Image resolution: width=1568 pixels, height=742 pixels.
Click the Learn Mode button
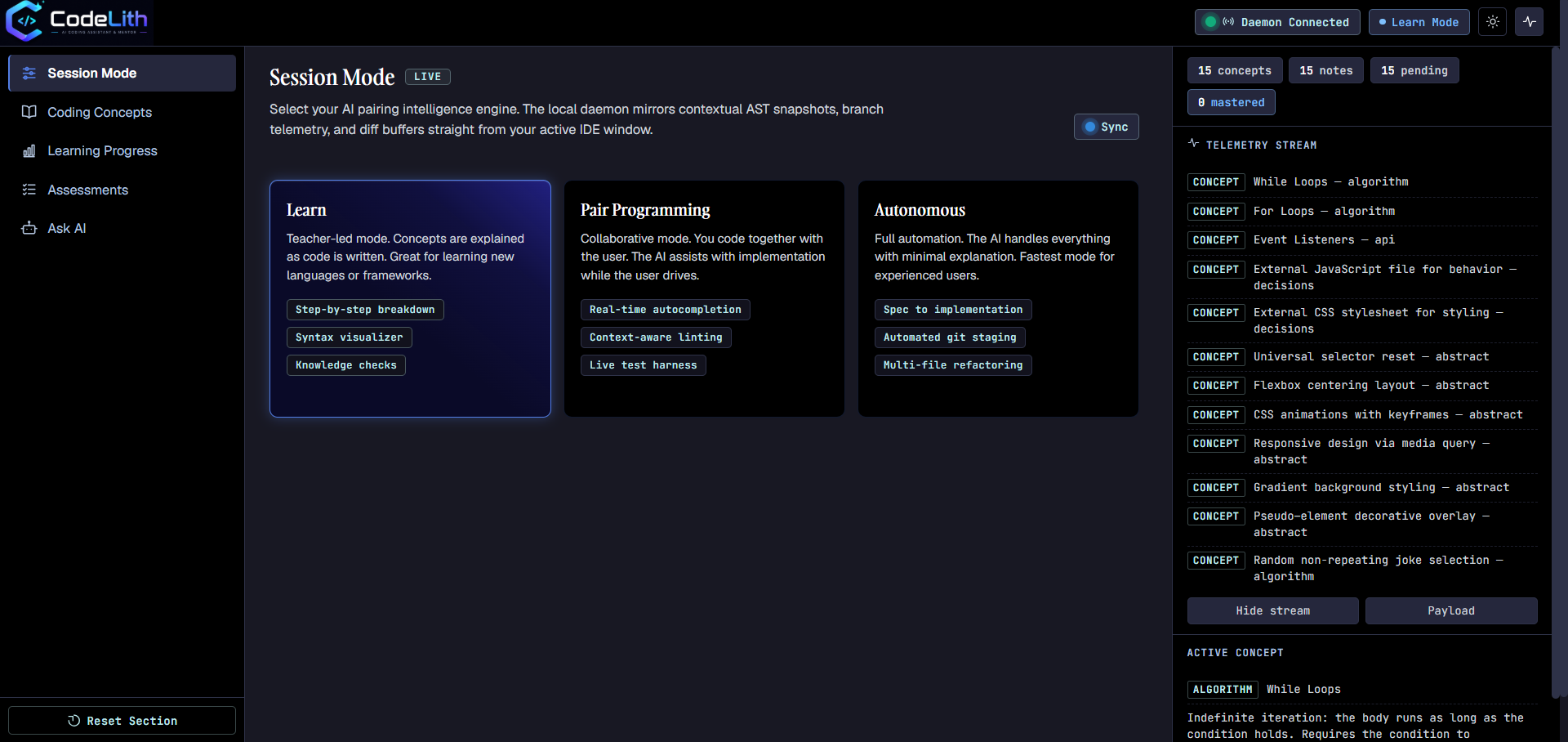[1419, 22]
